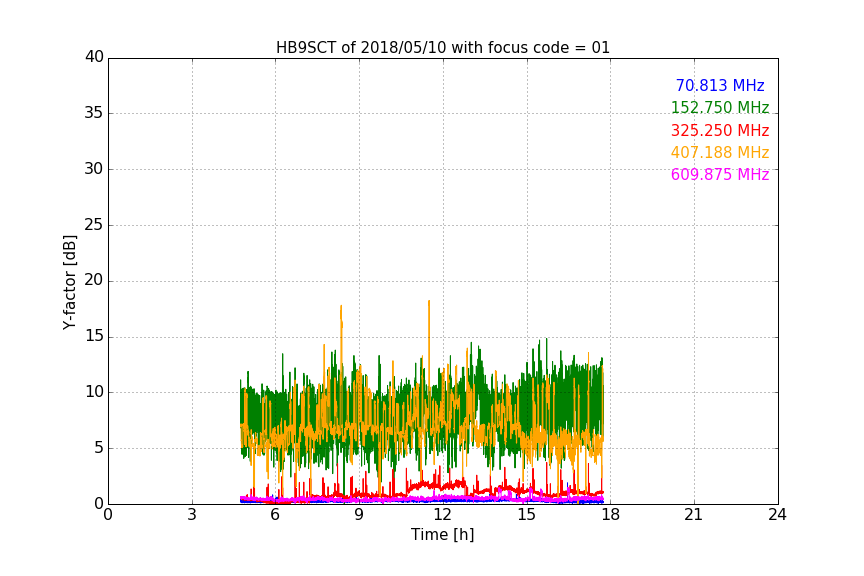The height and width of the screenshot is (576, 864).
Task: Click the x-axis tick label 9
Action: (359, 515)
